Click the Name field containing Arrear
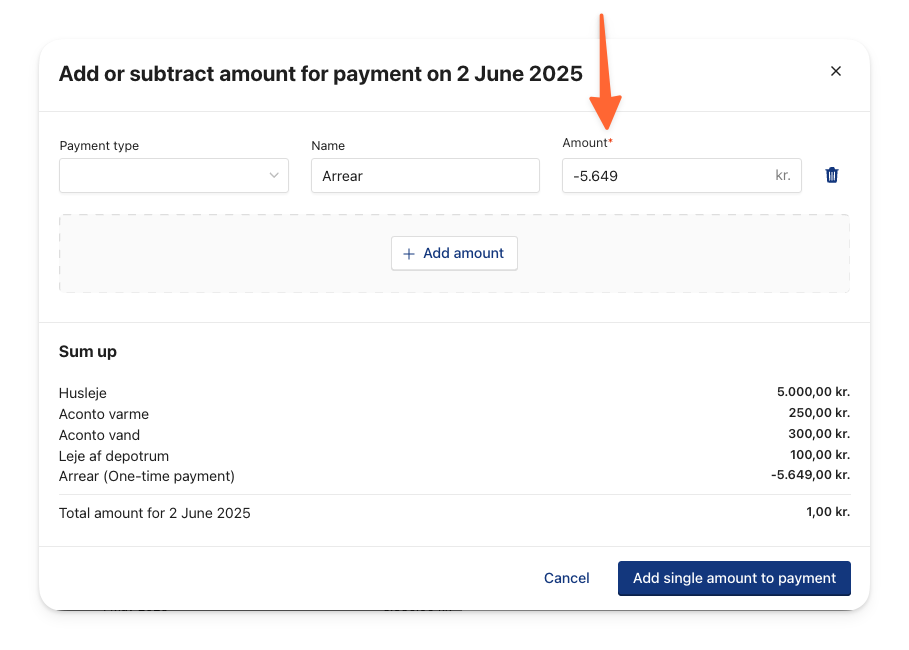This screenshot has width=909, height=650. coord(425,176)
